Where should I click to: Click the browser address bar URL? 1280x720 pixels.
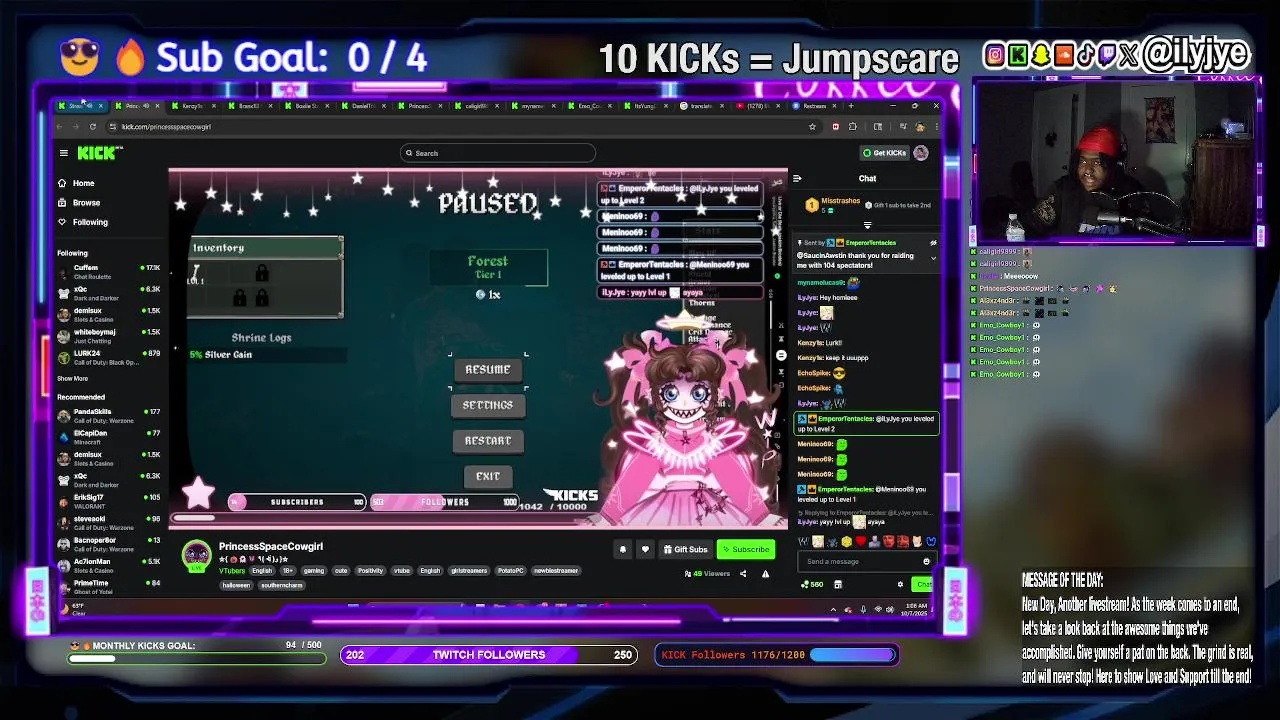(x=166, y=126)
